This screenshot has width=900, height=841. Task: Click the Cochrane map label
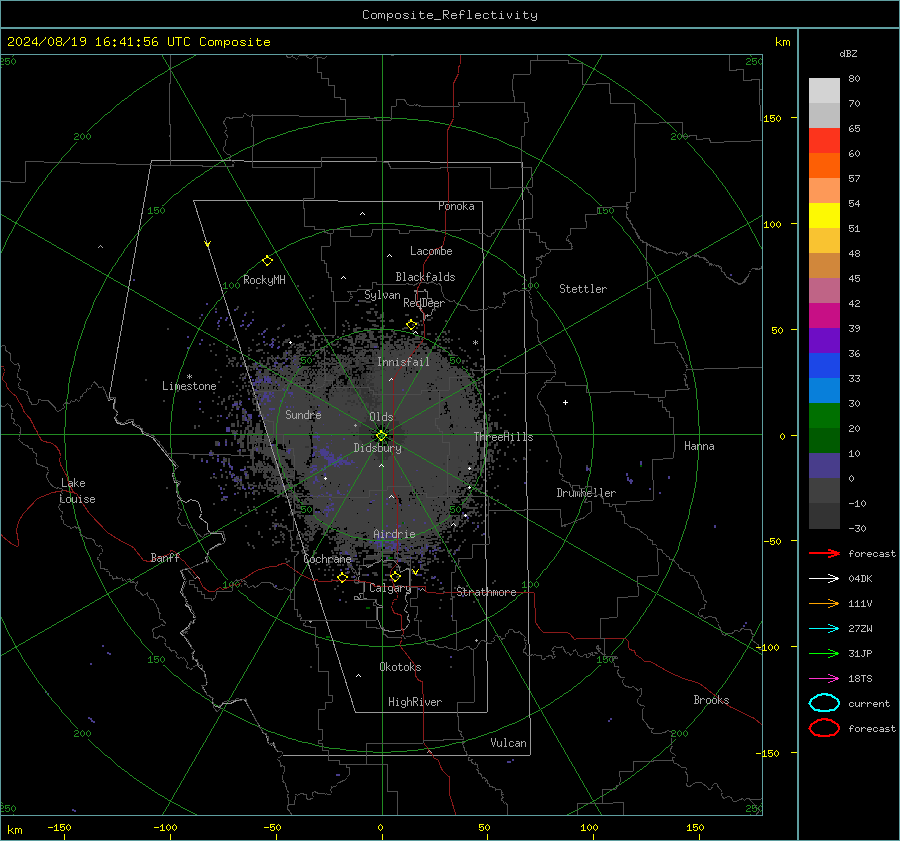click(x=327, y=559)
